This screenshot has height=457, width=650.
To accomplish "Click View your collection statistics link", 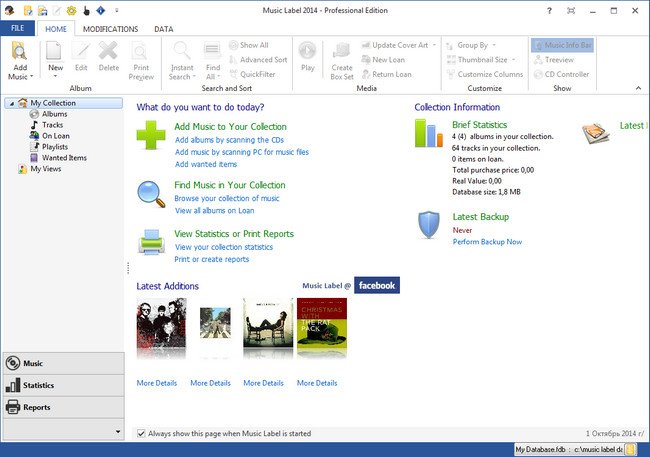I will pos(224,247).
